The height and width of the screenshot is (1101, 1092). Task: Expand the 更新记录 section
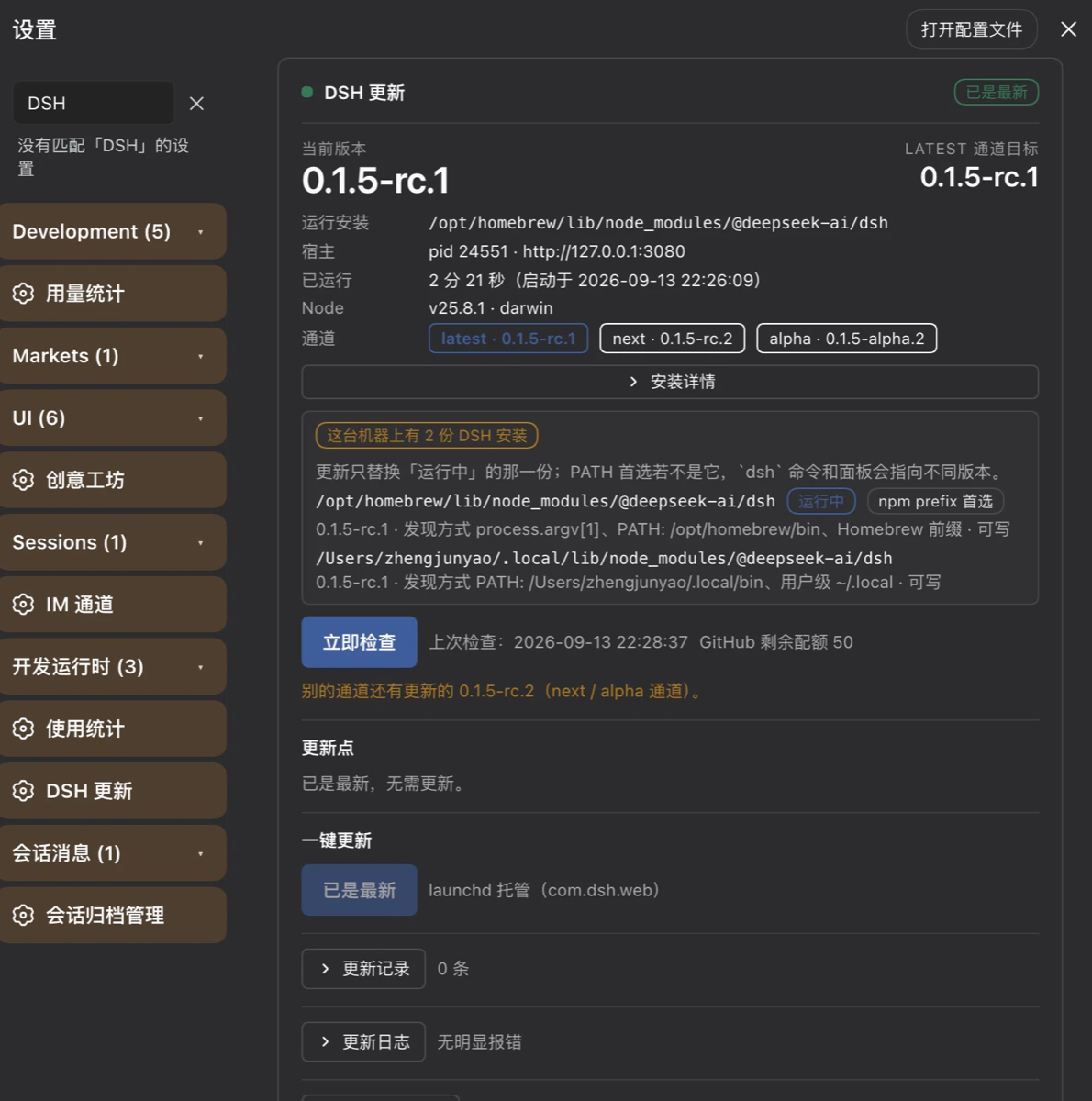(363, 969)
